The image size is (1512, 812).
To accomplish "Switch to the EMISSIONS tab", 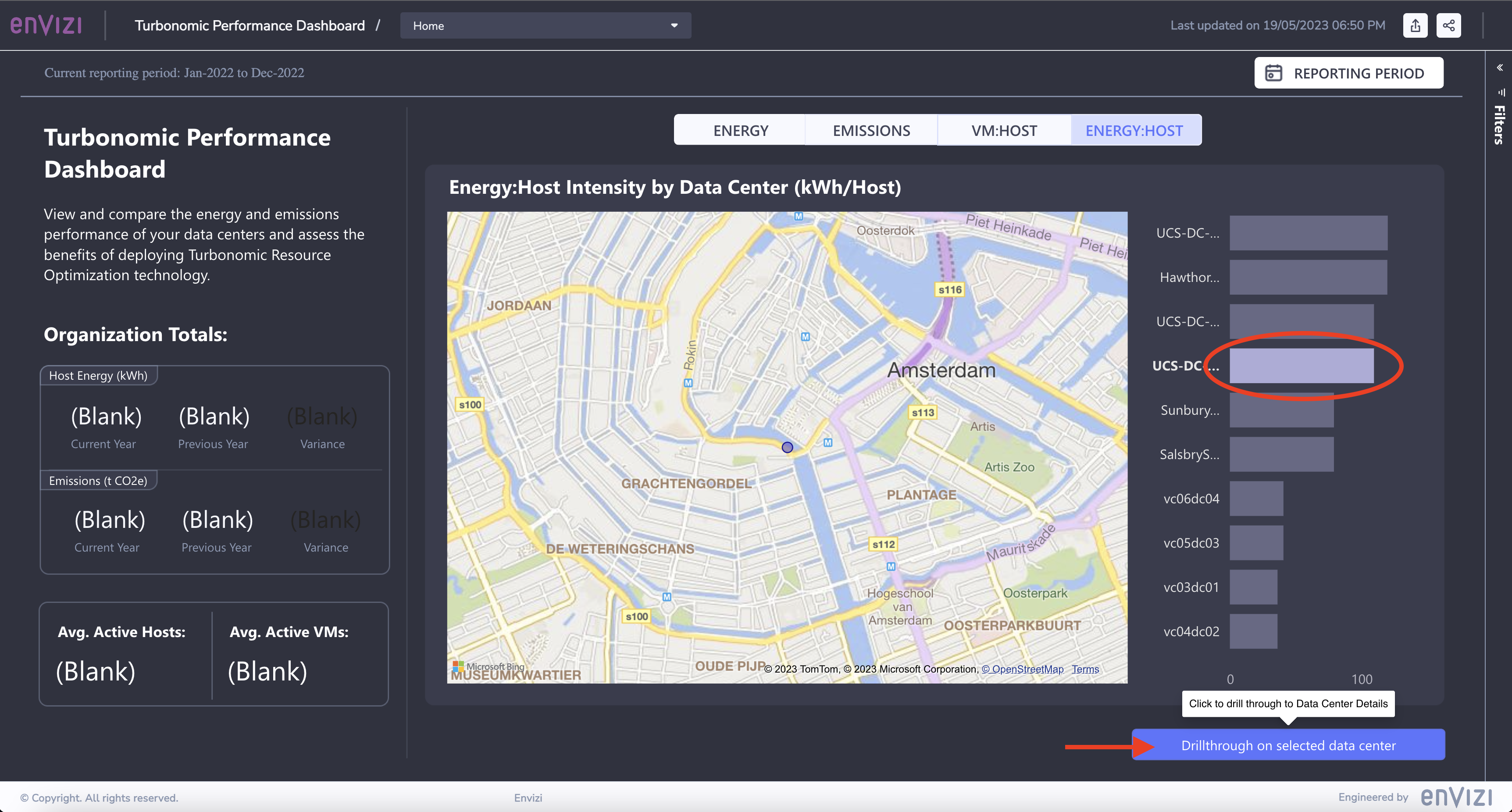I will pos(871,130).
